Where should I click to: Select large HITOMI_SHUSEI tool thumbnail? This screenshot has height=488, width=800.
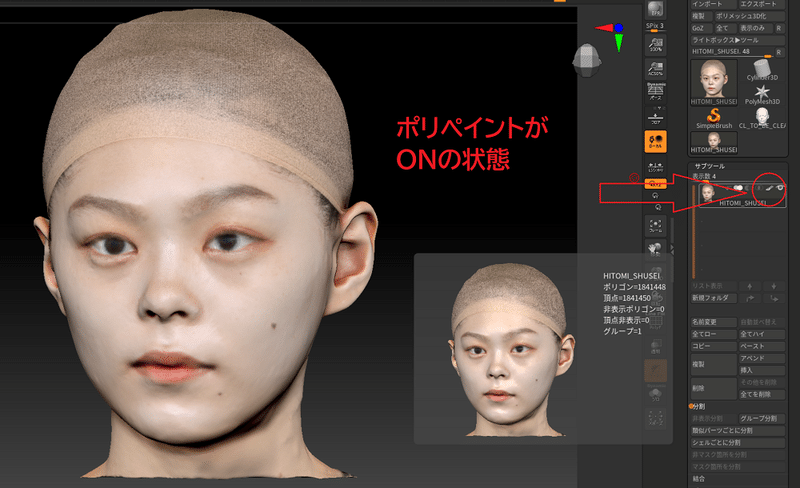pos(714,82)
